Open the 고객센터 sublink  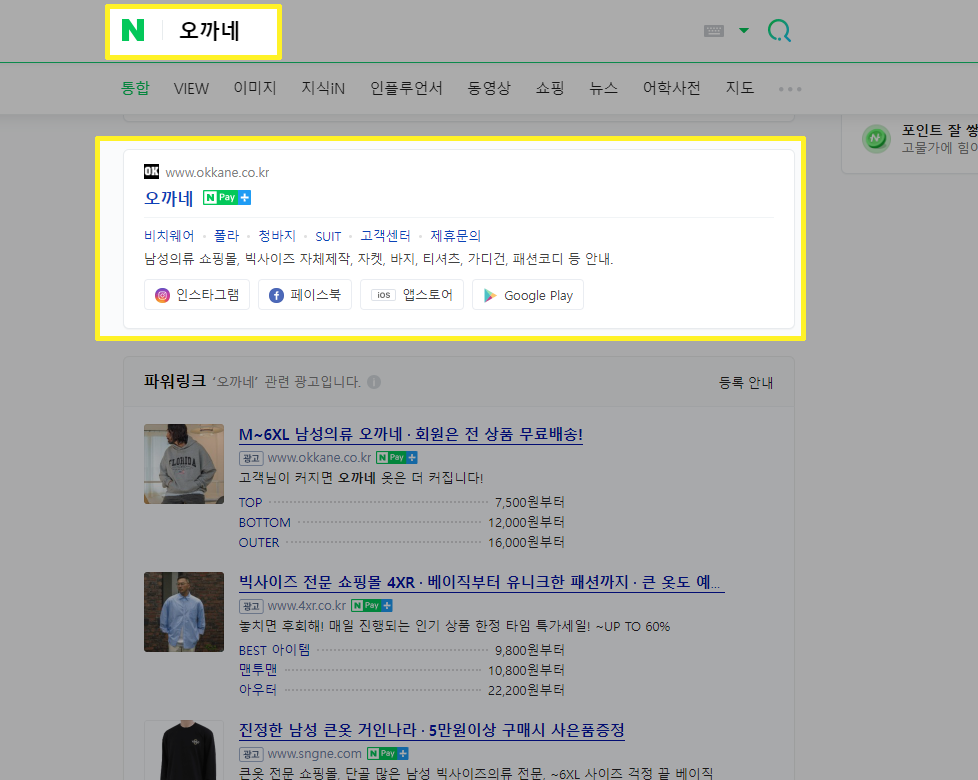(x=385, y=236)
